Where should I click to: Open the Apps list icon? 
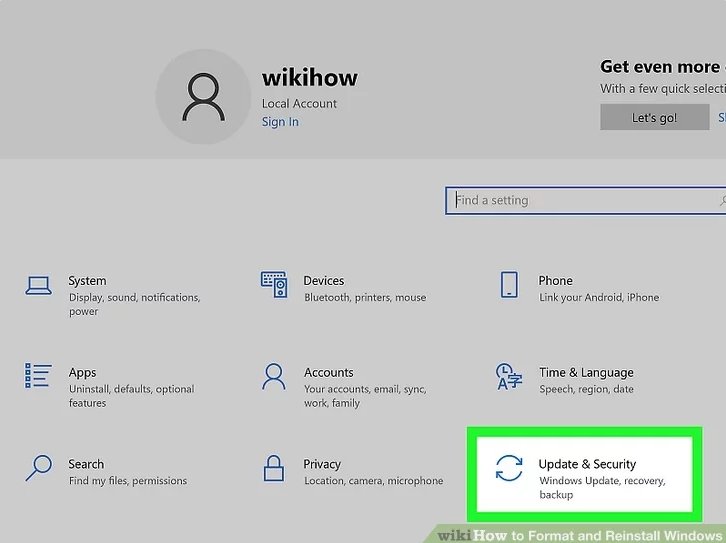point(38,375)
